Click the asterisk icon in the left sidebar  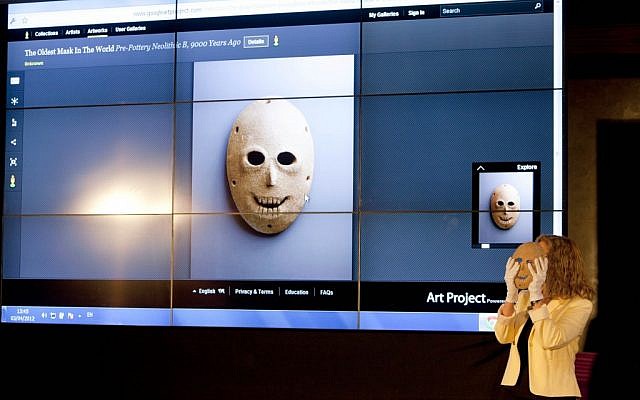click(x=15, y=101)
